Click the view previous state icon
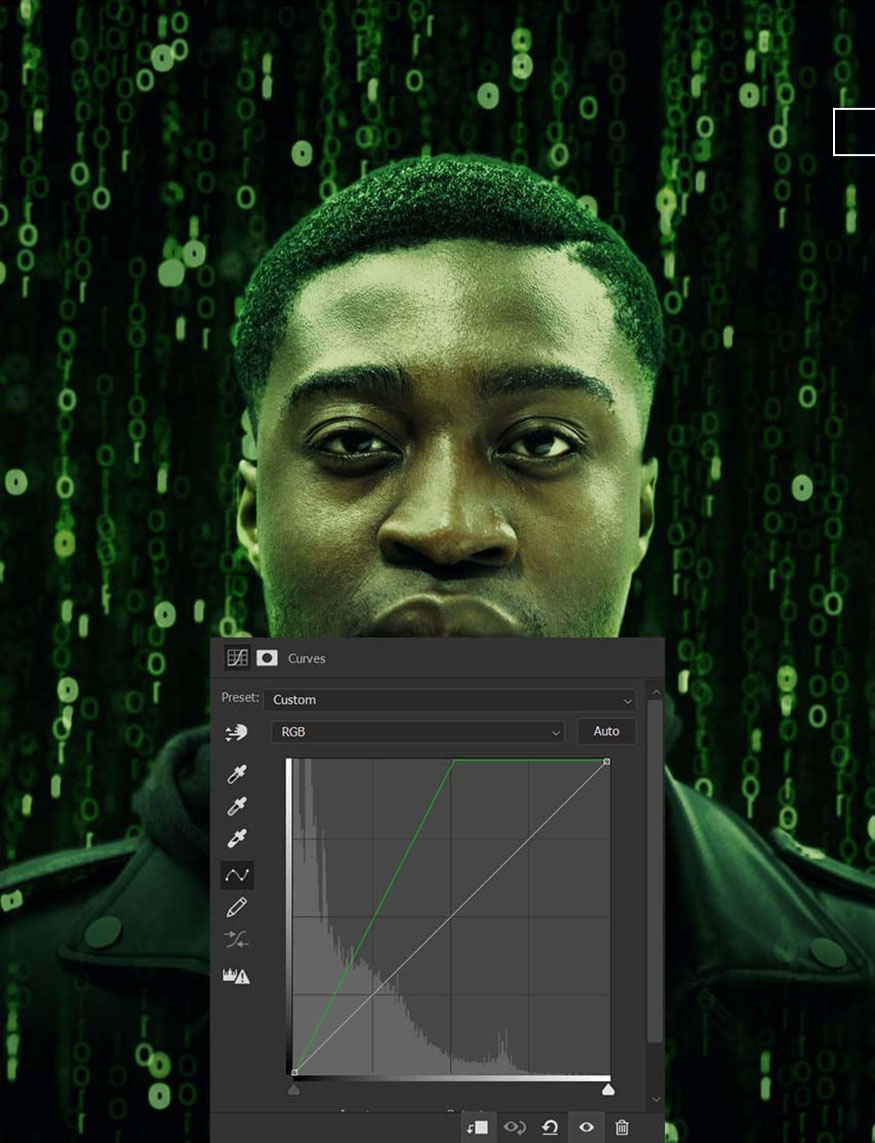 click(x=514, y=1128)
